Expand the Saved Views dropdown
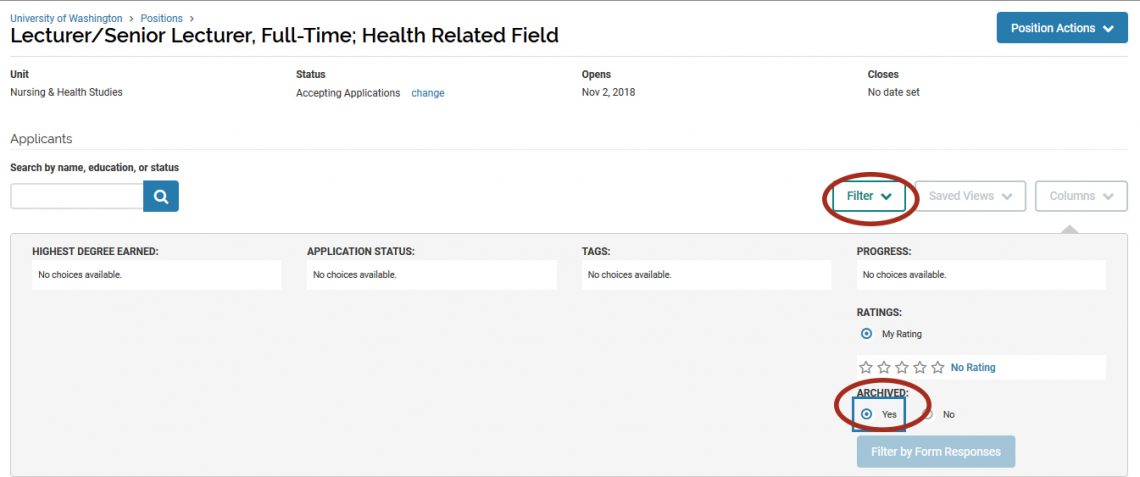 (970, 196)
